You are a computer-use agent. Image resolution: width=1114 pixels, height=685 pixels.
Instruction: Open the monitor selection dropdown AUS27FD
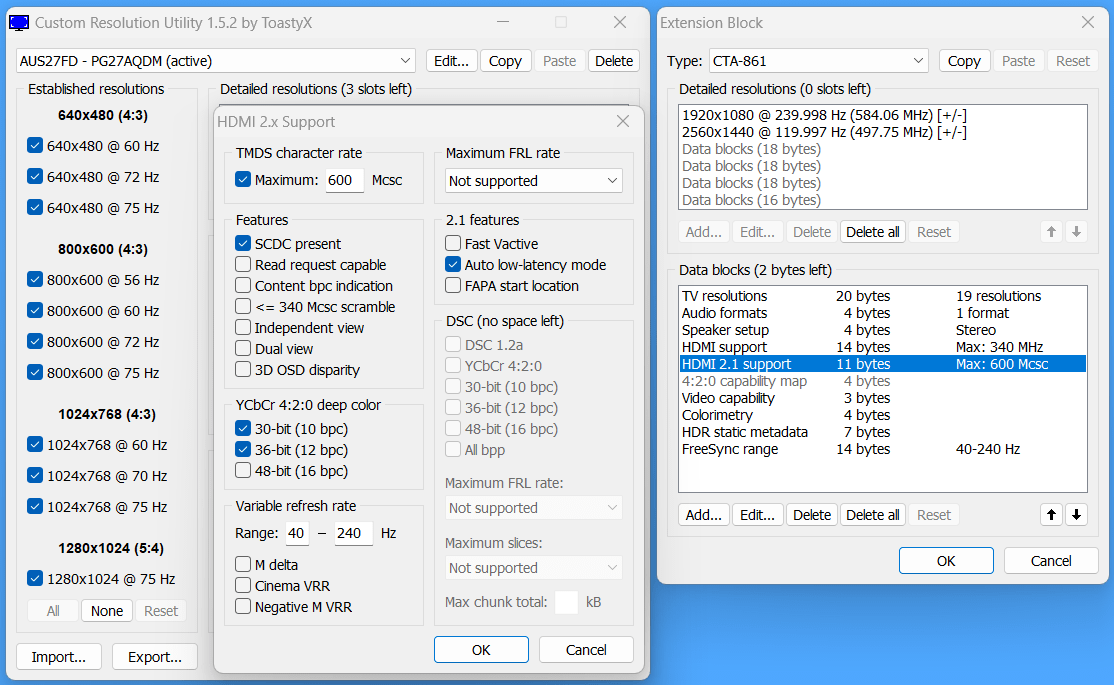[x=216, y=61]
